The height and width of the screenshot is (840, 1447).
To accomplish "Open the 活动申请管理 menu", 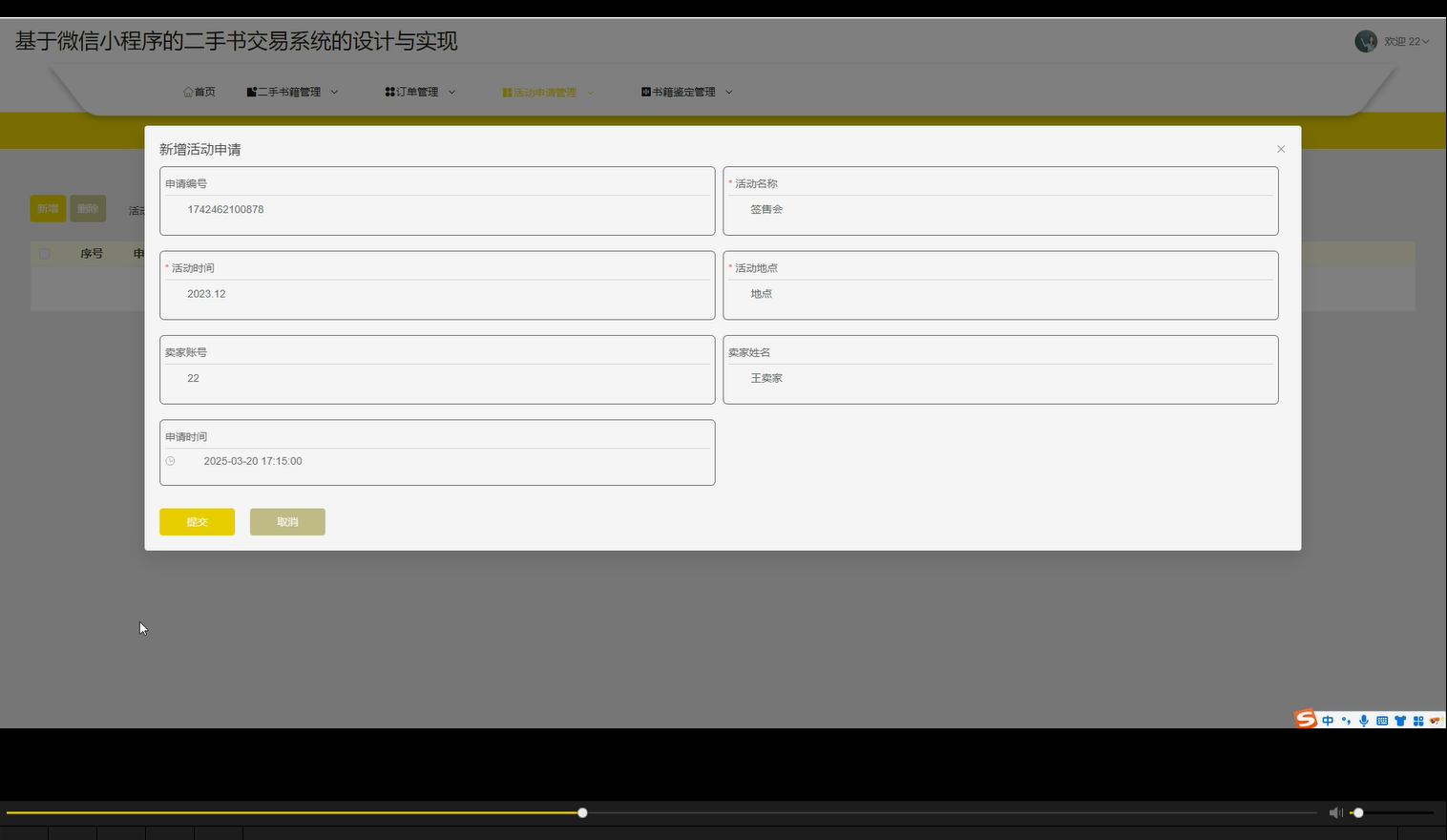I will pyautogui.click(x=544, y=92).
